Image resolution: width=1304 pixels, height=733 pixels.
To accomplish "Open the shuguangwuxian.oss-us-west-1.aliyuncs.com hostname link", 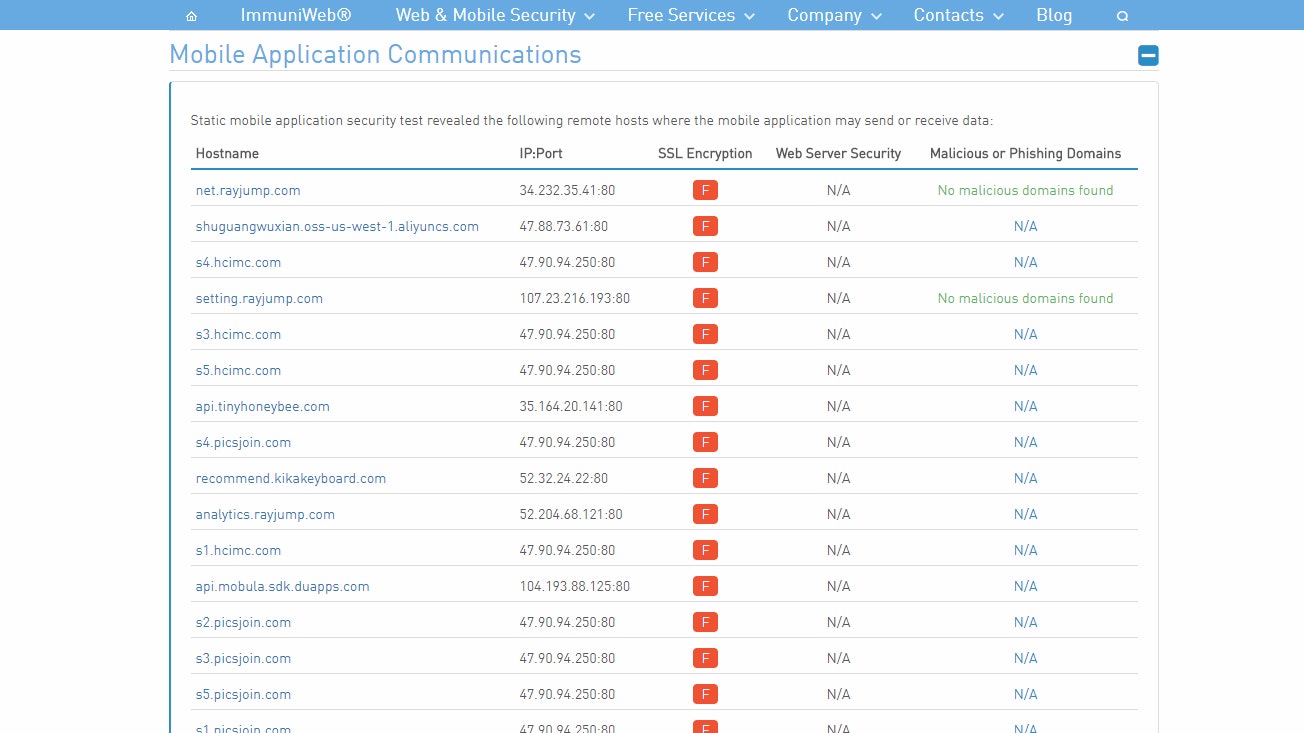I will tap(337, 226).
